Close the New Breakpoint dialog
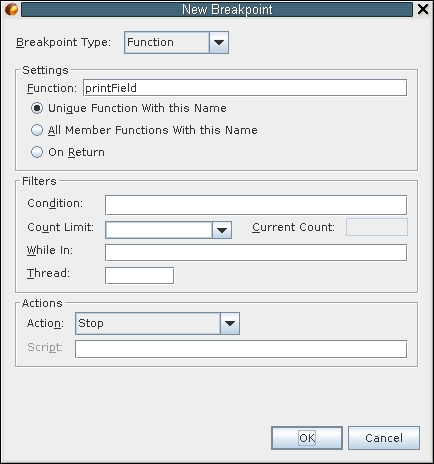 [423, 9]
